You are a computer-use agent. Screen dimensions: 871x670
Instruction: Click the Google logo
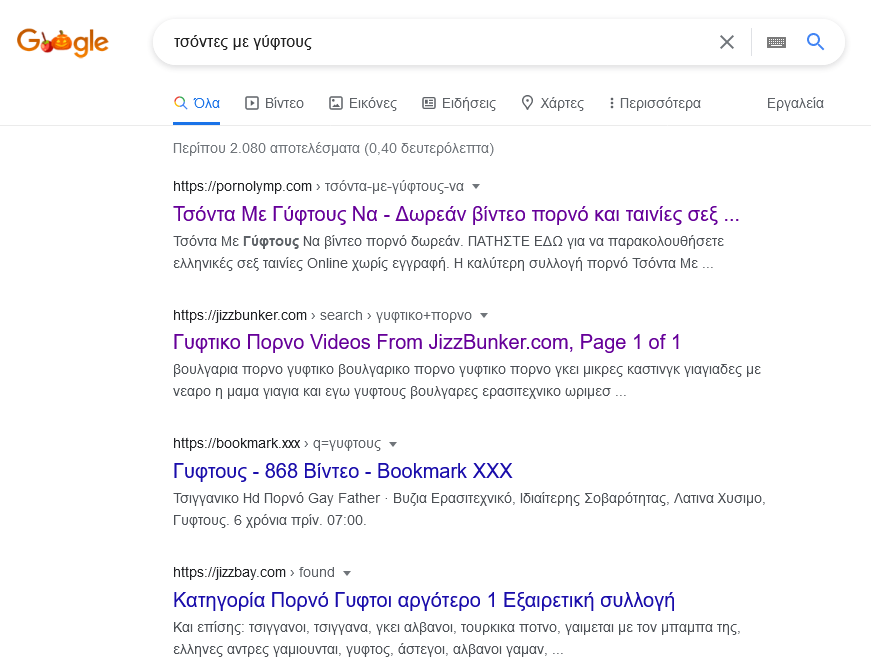[x=62, y=42]
